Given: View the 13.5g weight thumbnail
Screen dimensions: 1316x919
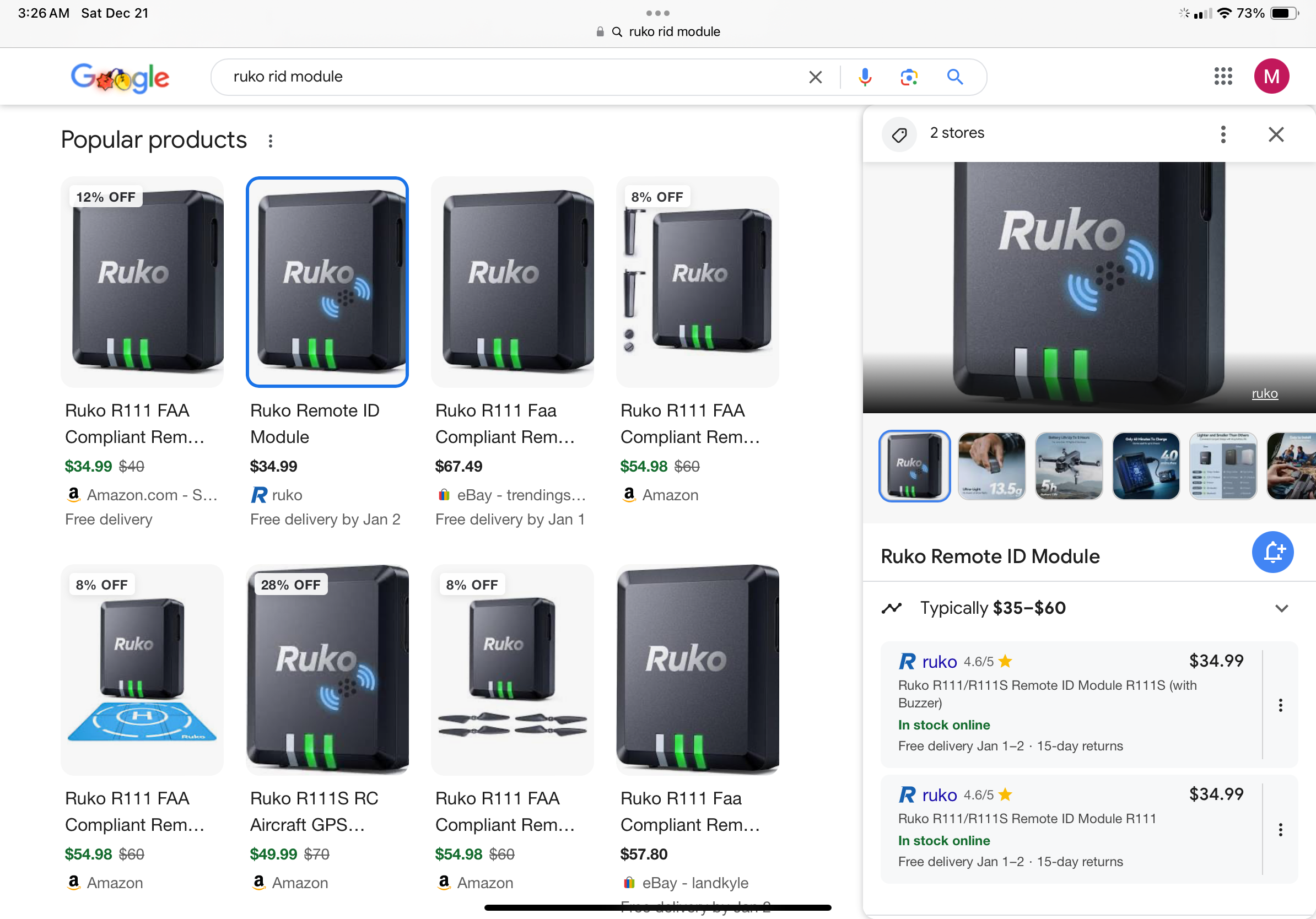Looking at the screenshot, I should [991, 466].
